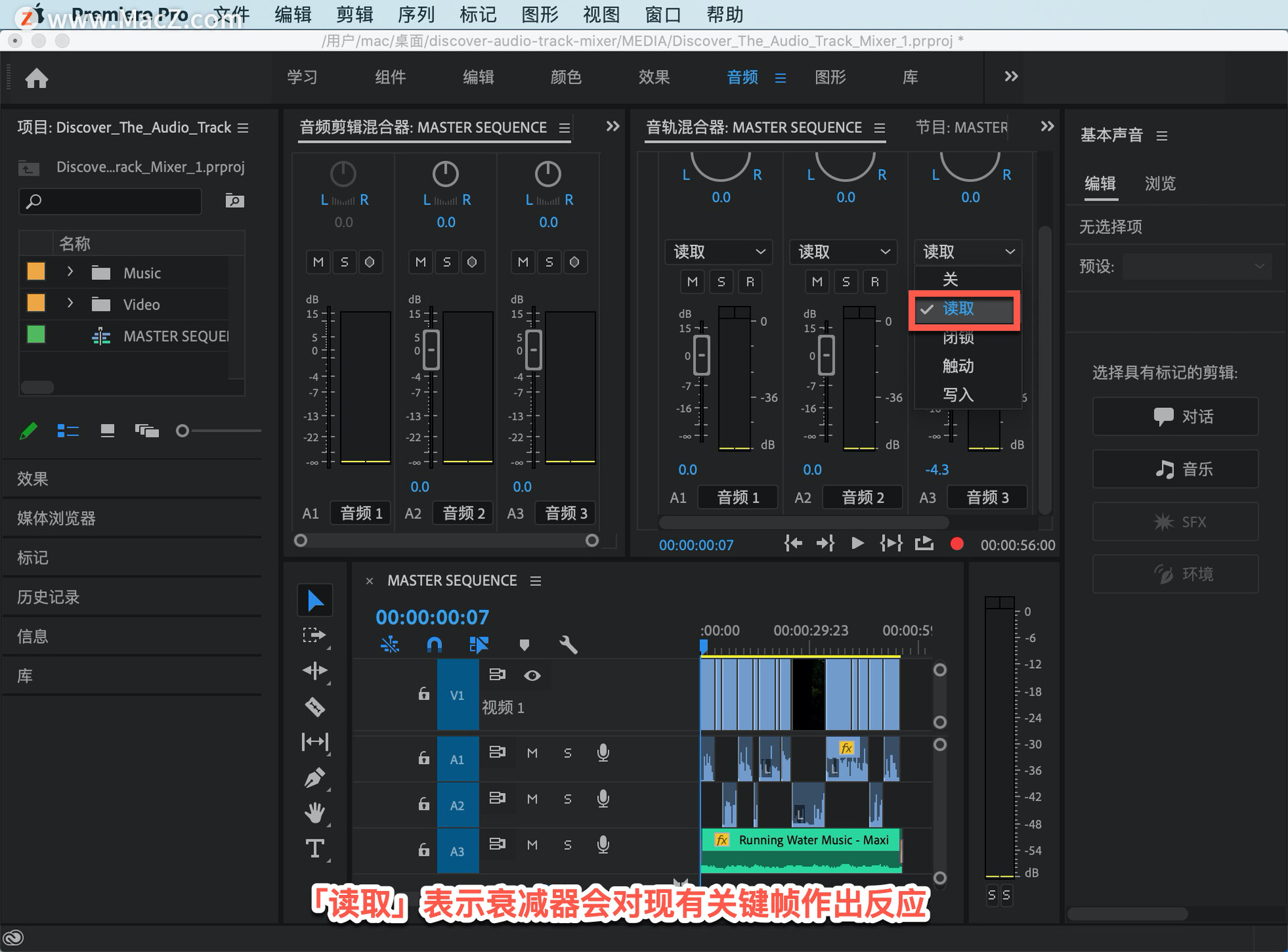The image size is (1288, 952).
Task: Expand the Music bin folder
Action: pos(70,272)
